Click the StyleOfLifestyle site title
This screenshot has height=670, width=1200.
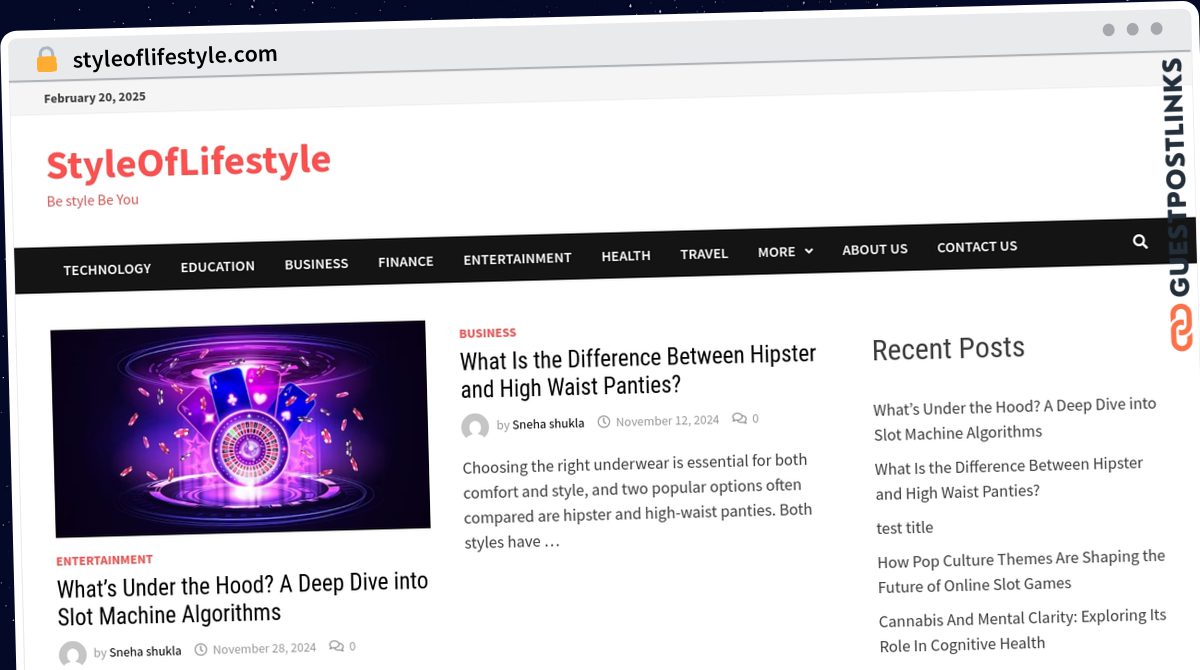pyautogui.click(x=188, y=163)
